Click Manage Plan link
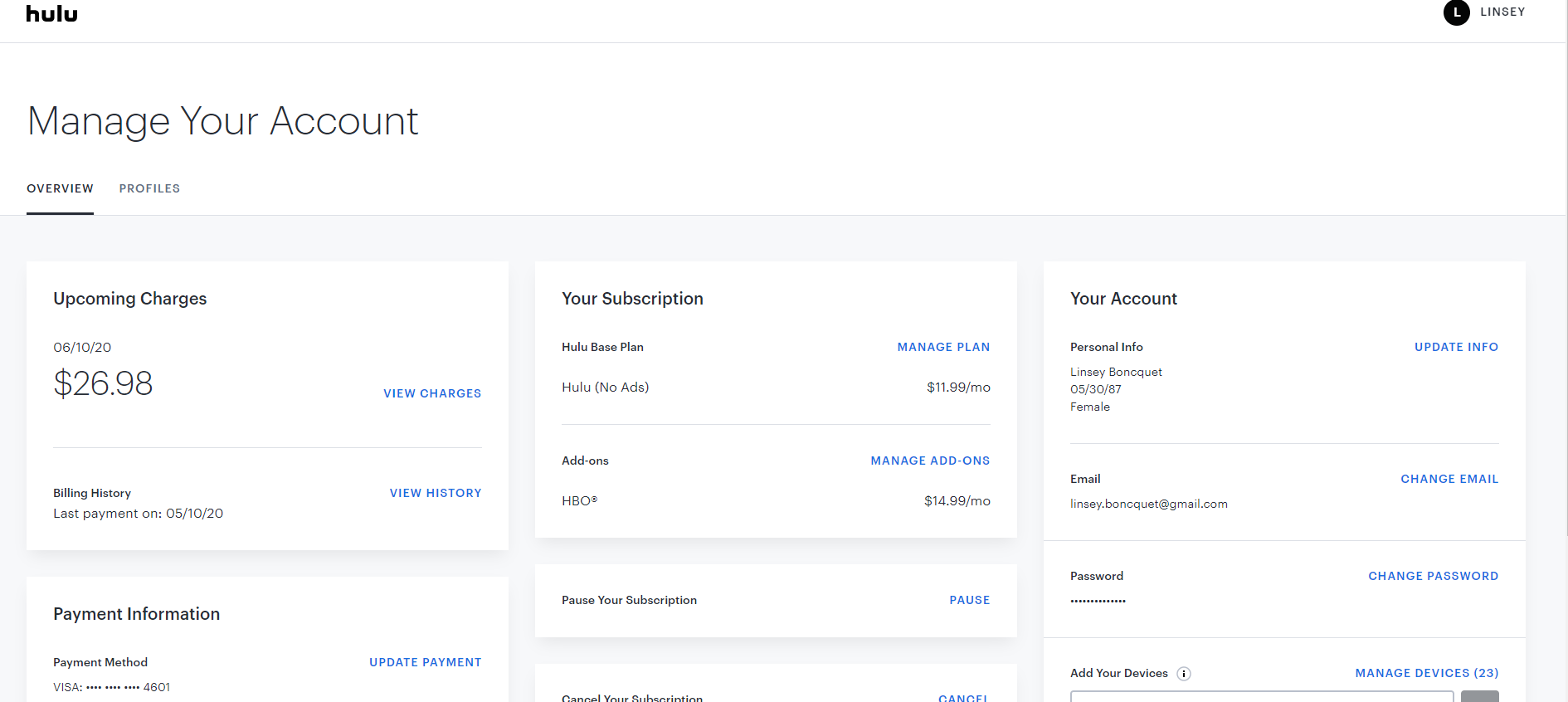This screenshot has height=702, width=1568. (943, 347)
